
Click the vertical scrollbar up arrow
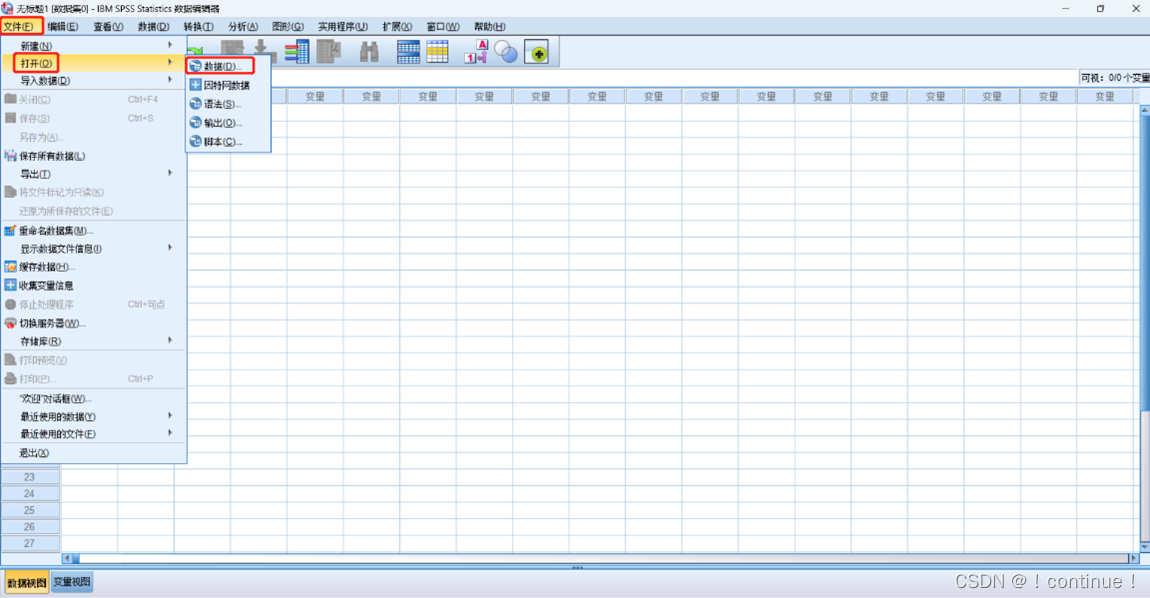point(1145,110)
